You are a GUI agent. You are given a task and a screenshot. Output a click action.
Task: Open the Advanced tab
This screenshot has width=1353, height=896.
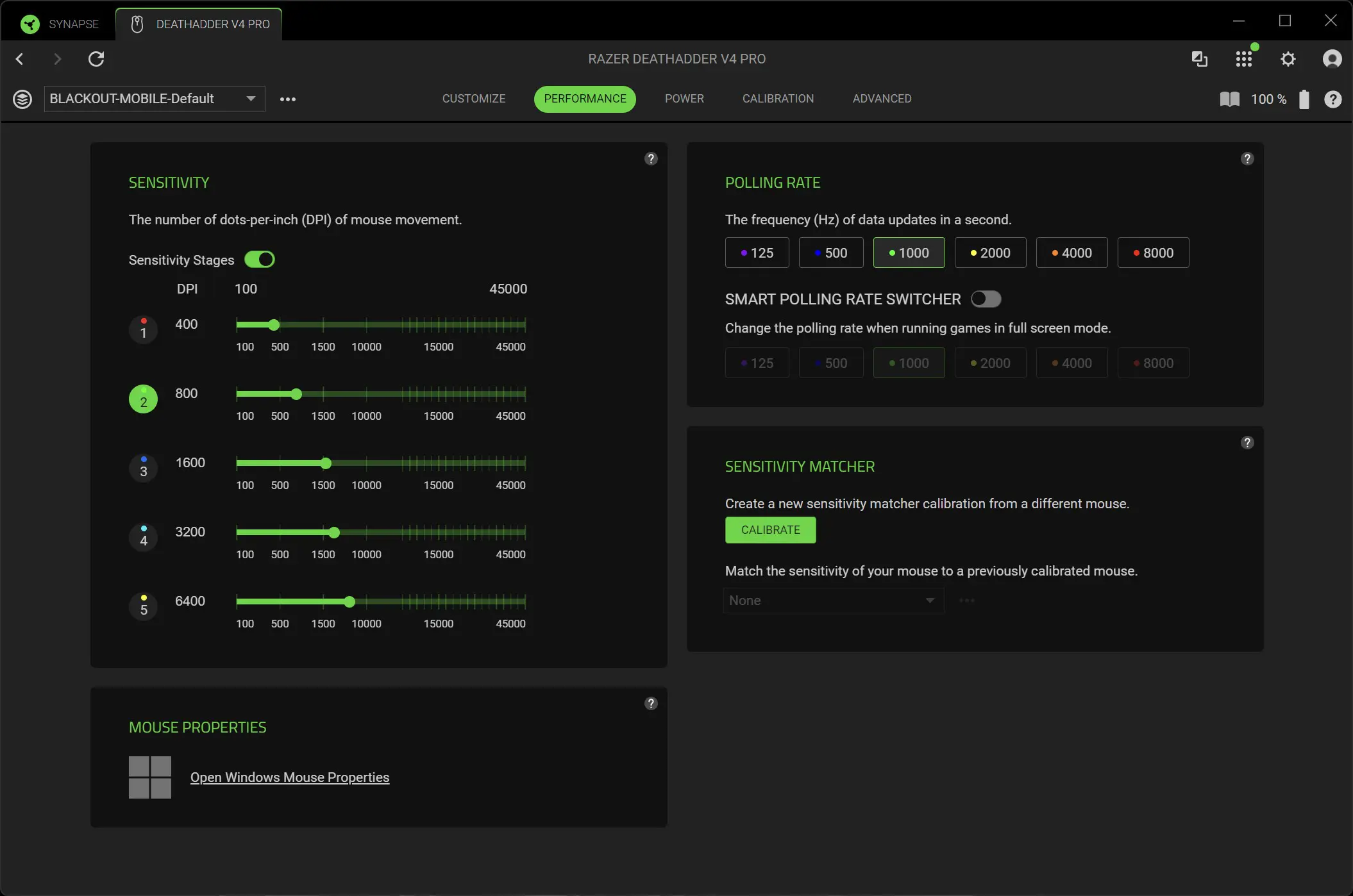(x=882, y=99)
